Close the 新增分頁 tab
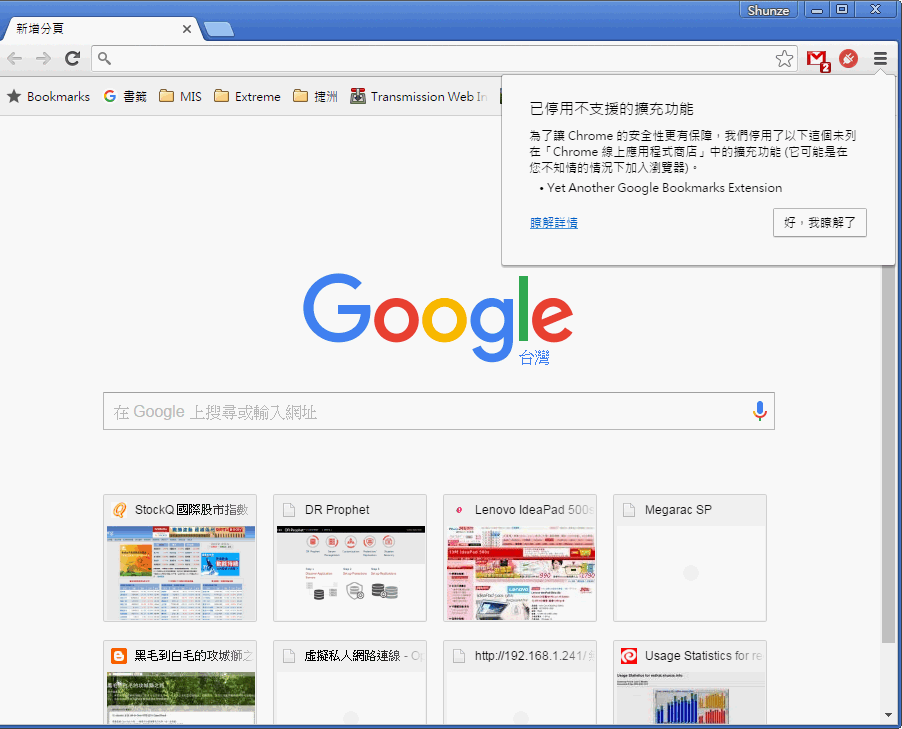The width and height of the screenshot is (902, 729). point(187,29)
